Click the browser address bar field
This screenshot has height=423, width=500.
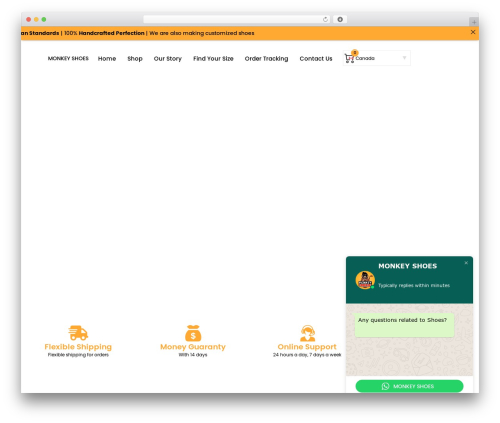237,19
